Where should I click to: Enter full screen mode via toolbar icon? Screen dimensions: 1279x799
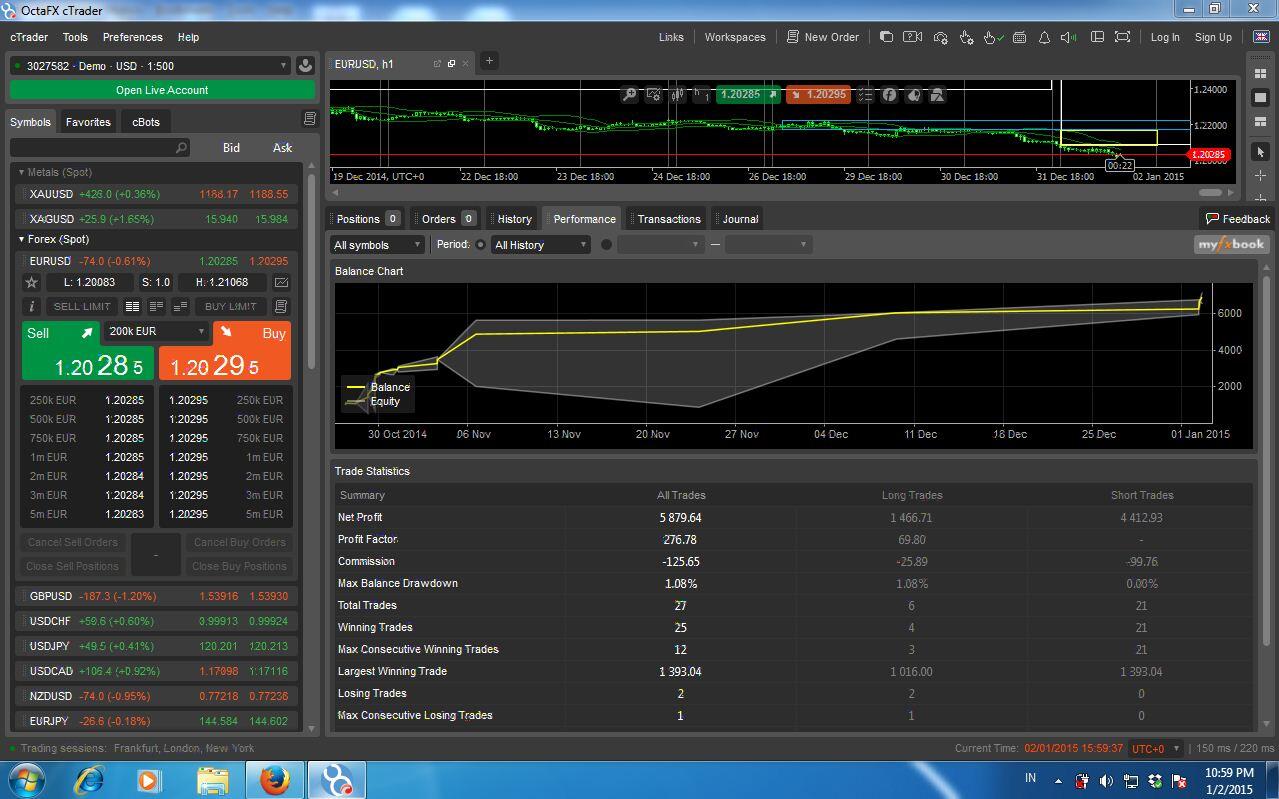[1123, 37]
